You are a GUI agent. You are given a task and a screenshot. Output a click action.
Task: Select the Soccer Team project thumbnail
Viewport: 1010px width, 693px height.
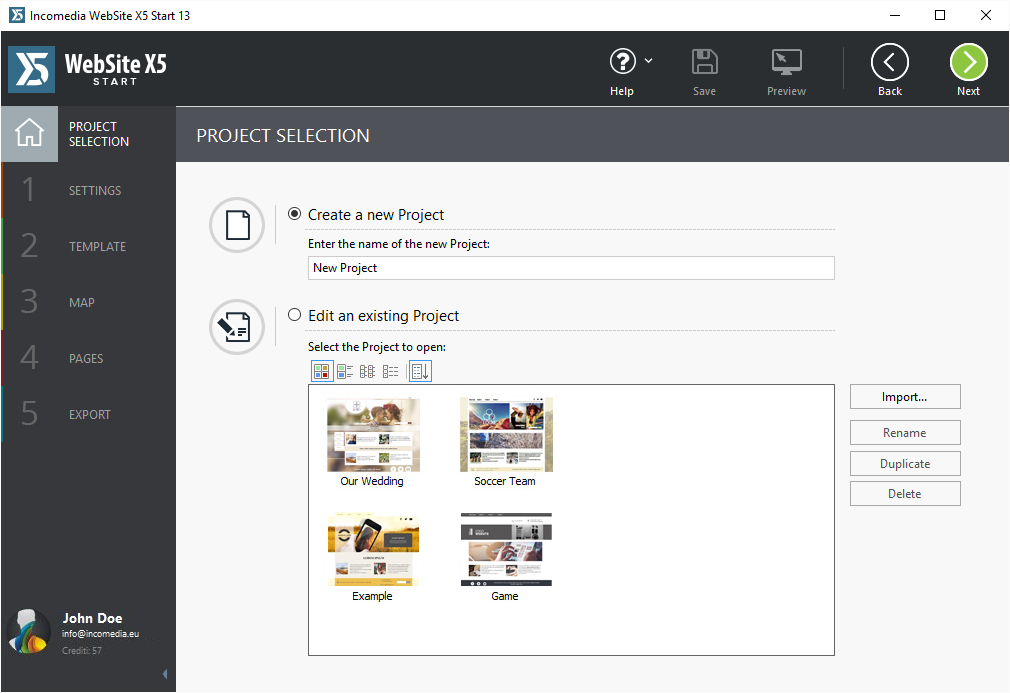(505, 434)
